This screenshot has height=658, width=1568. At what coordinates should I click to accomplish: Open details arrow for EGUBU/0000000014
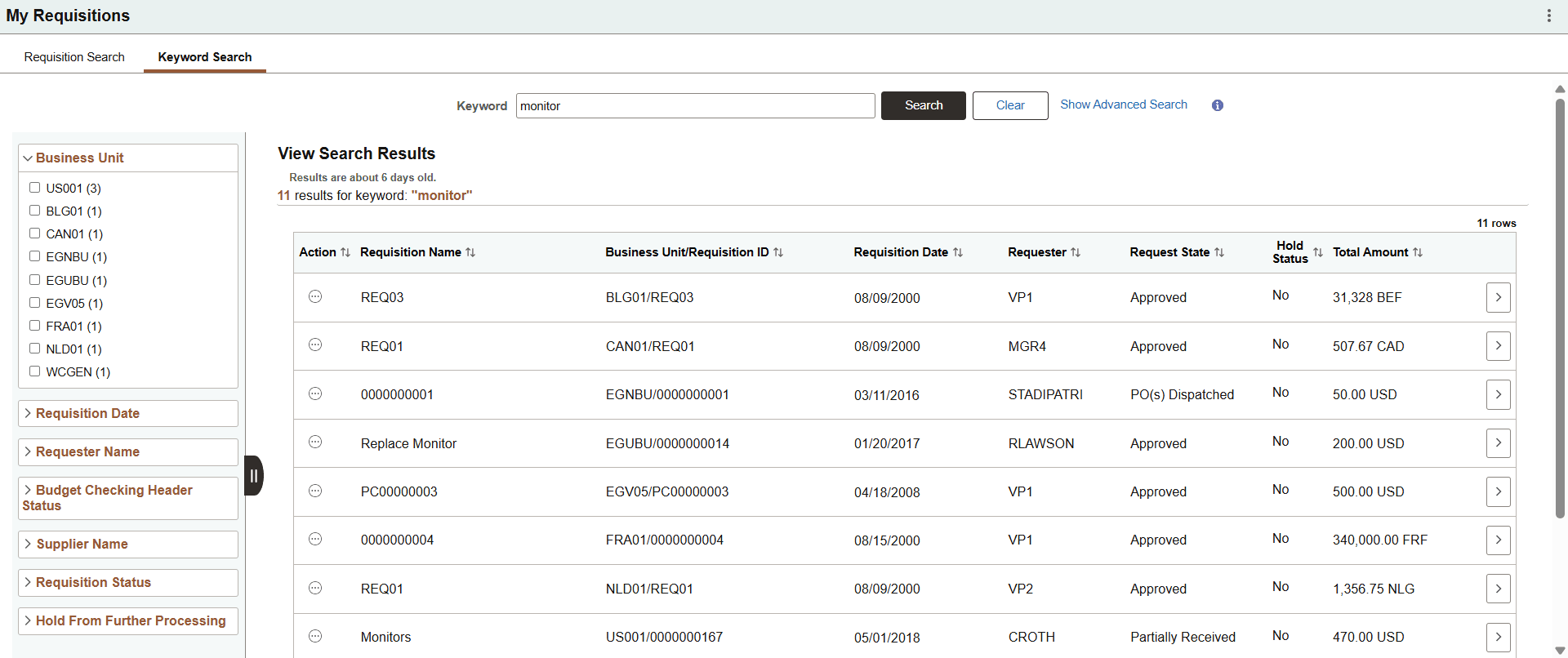click(1498, 442)
